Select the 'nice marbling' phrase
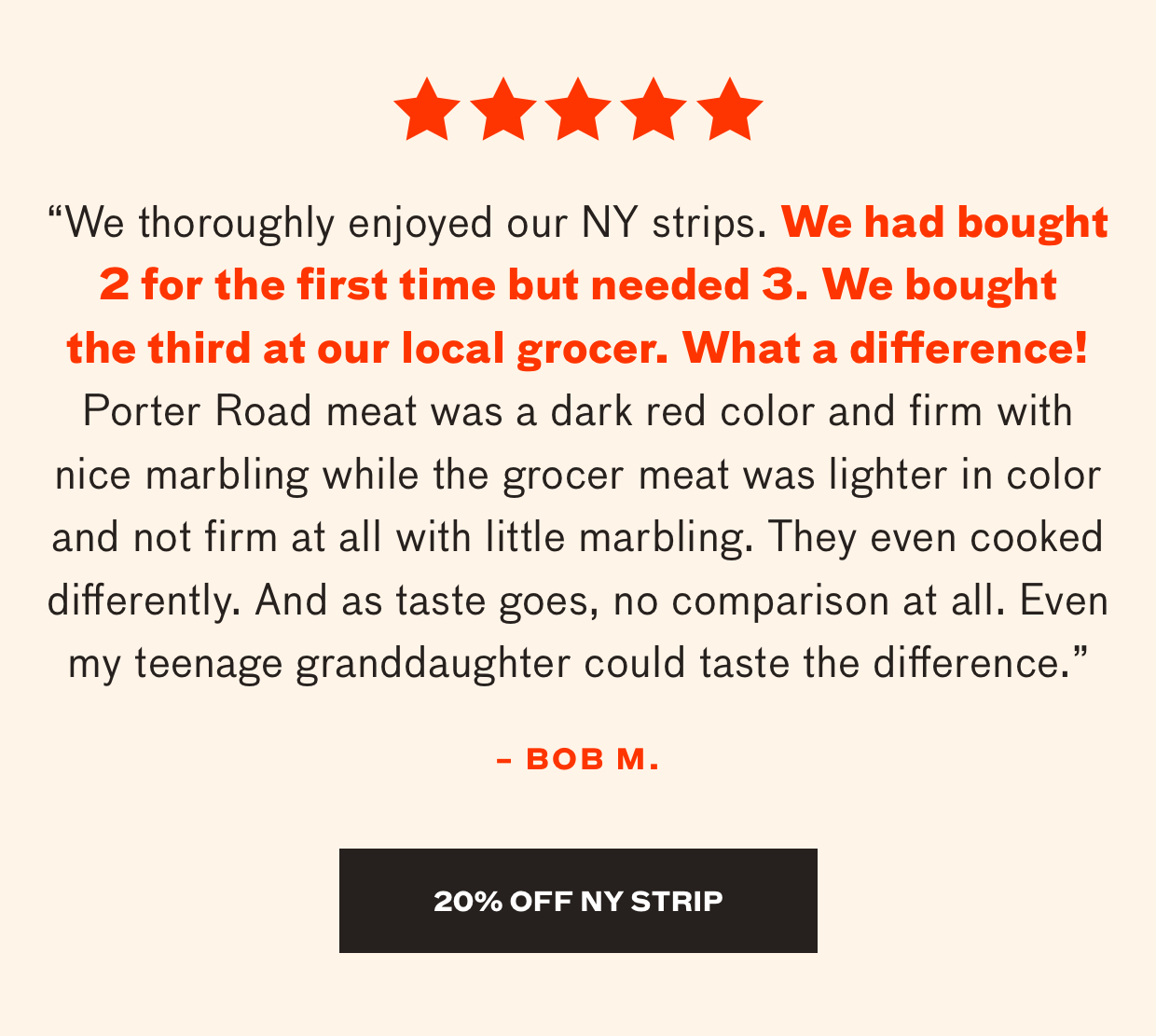The height and width of the screenshot is (1036, 1156). coord(183,476)
